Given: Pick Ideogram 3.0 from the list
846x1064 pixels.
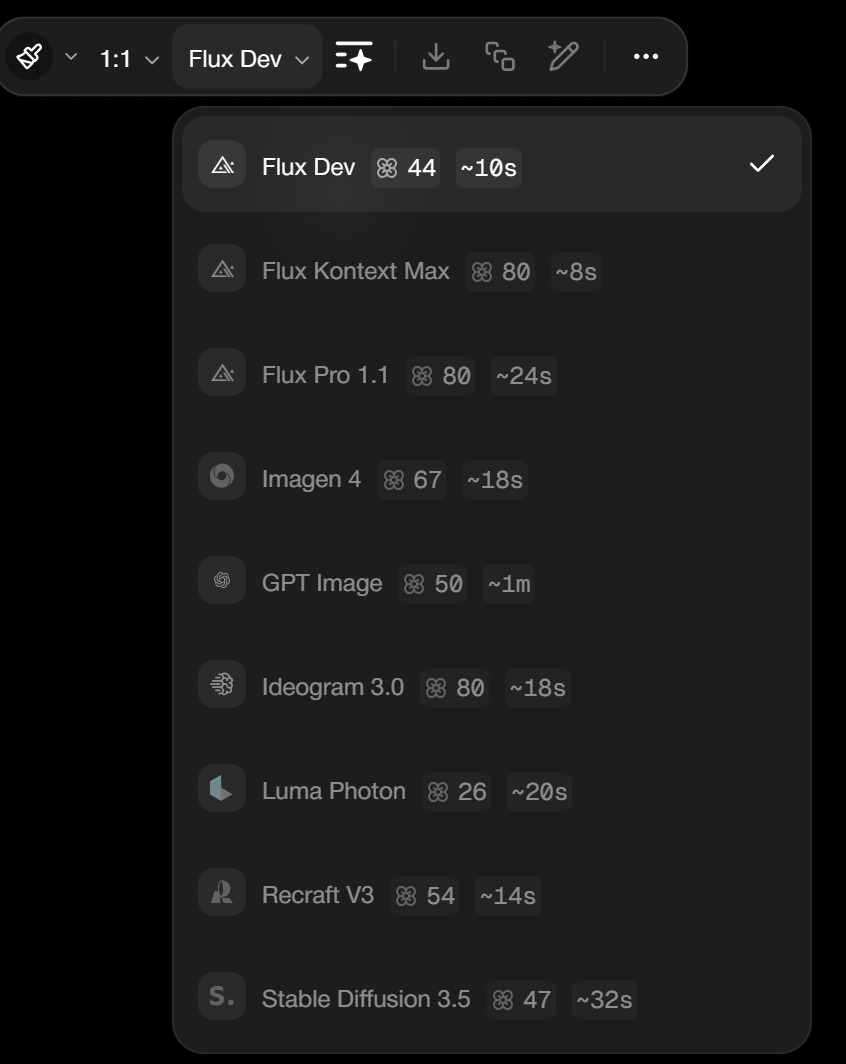Looking at the screenshot, I should (x=332, y=687).
